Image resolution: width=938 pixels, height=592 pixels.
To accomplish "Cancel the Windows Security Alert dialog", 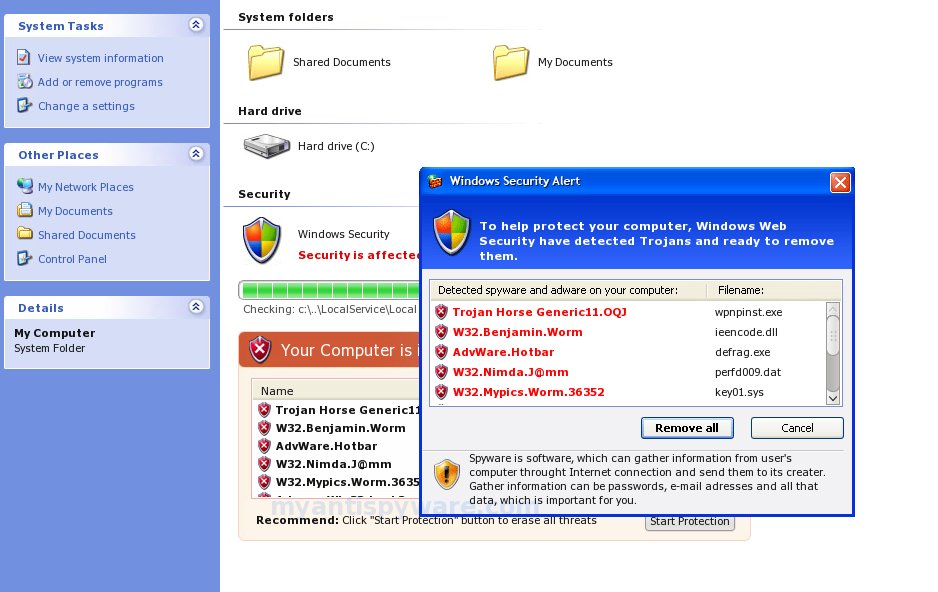I will pyautogui.click(x=797, y=428).
